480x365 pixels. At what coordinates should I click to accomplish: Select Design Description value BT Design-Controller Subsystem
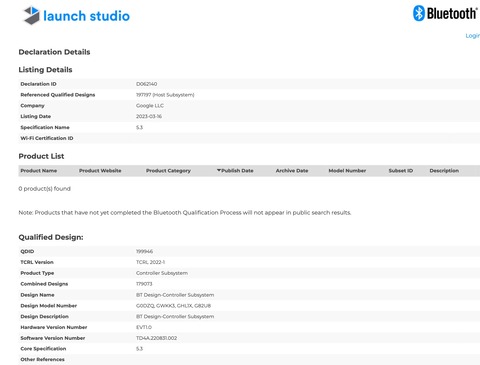click(x=175, y=316)
